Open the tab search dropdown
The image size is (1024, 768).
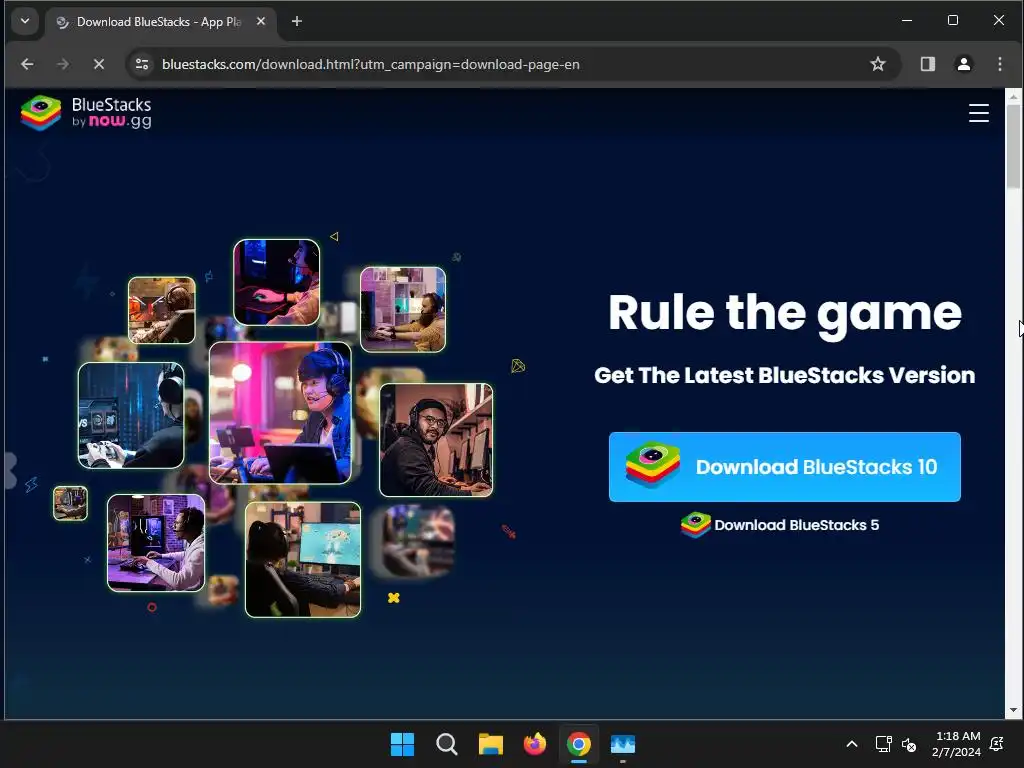[x=25, y=21]
